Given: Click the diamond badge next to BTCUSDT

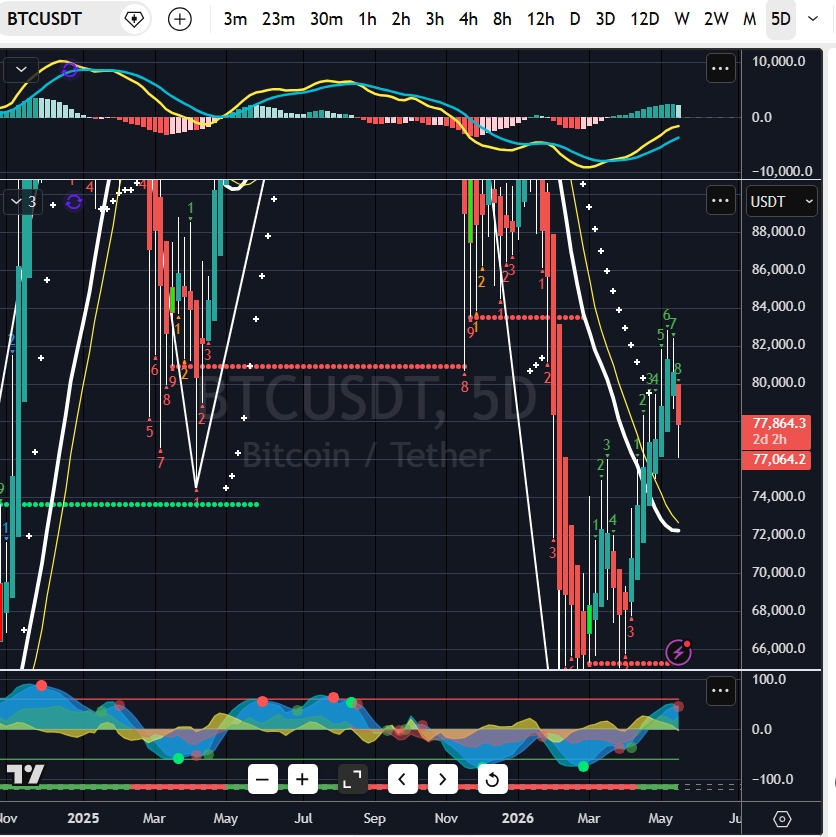Looking at the screenshot, I should [x=133, y=19].
